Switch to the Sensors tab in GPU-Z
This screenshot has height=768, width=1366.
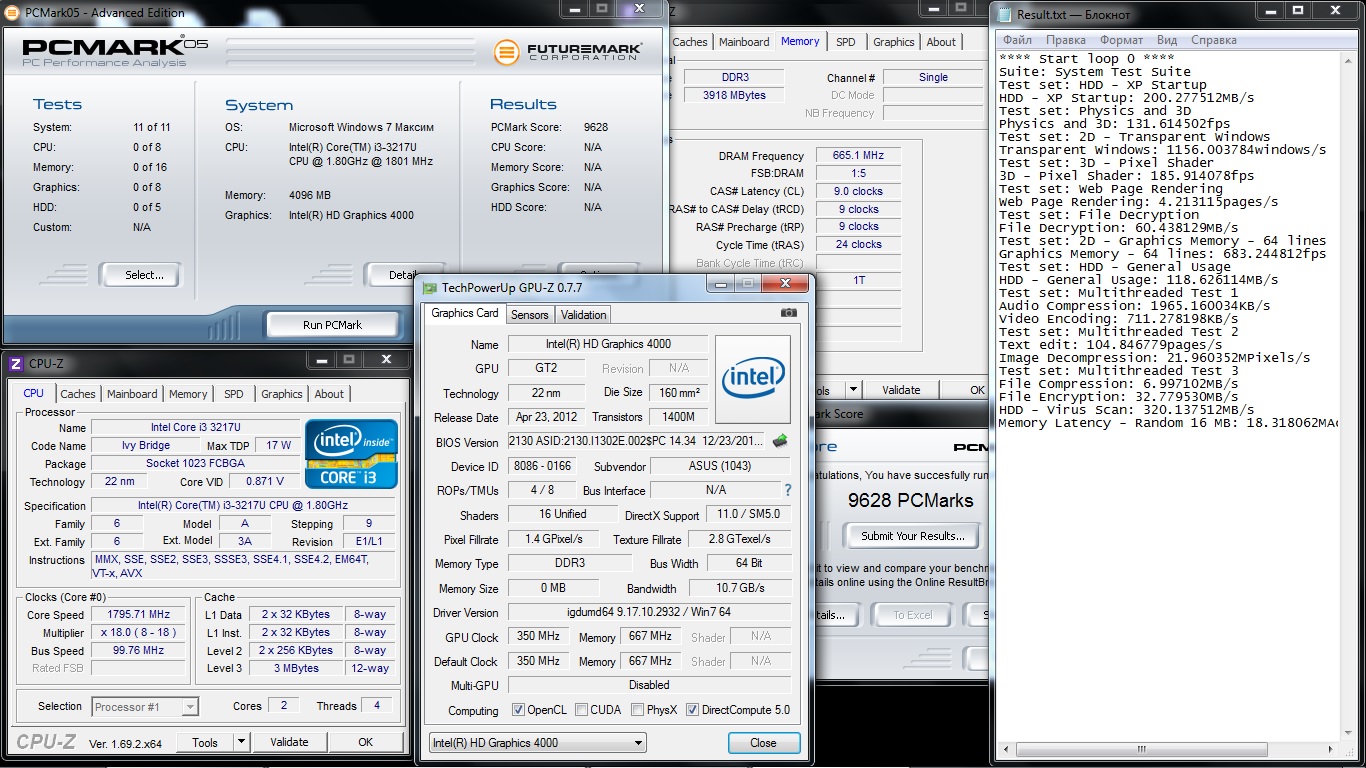[x=530, y=315]
